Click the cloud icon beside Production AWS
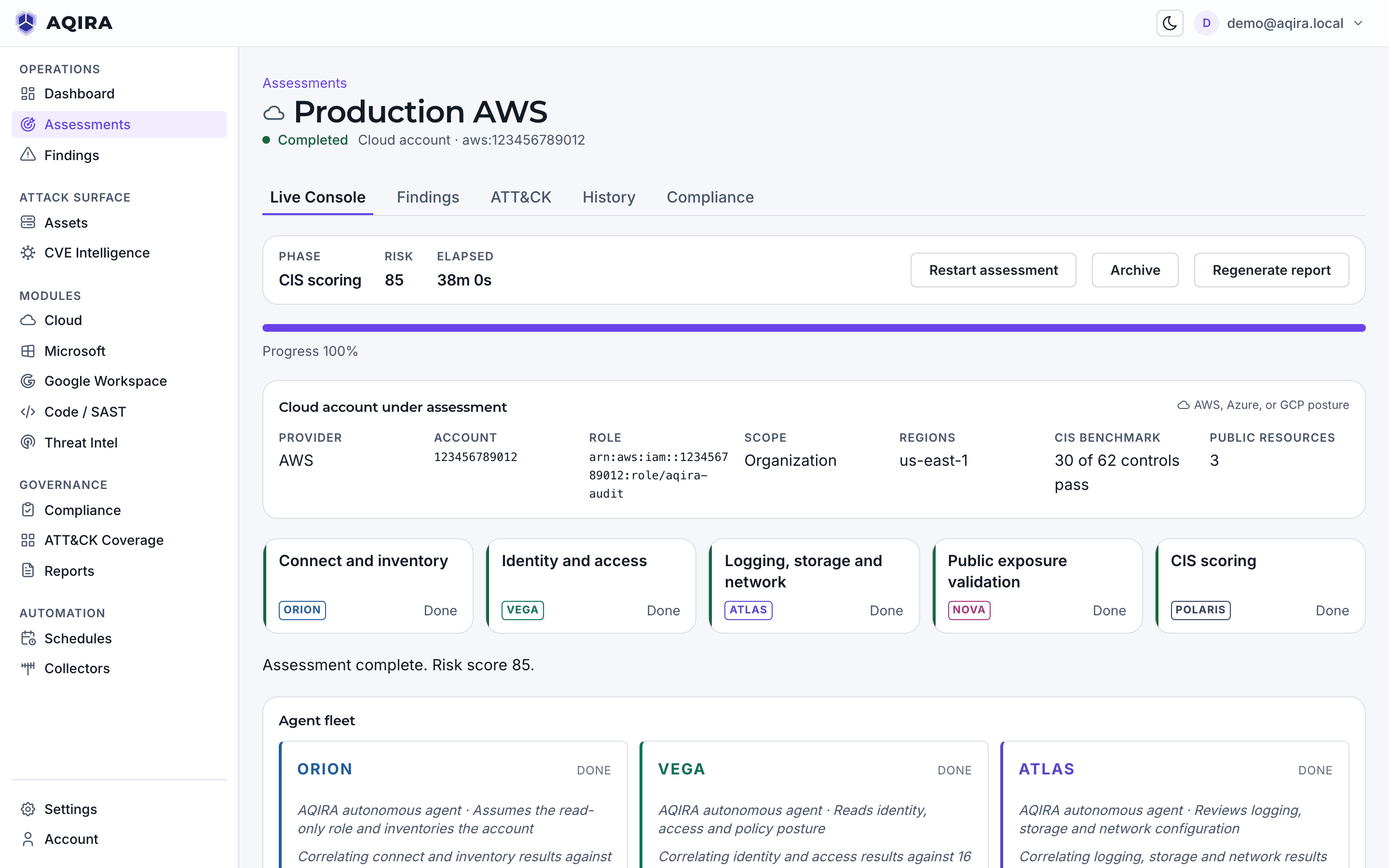 click(x=274, y=113)
